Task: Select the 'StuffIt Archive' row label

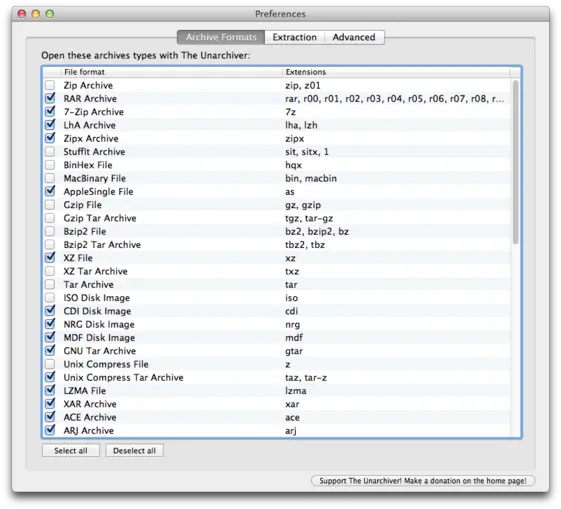Action: point(94,152)
